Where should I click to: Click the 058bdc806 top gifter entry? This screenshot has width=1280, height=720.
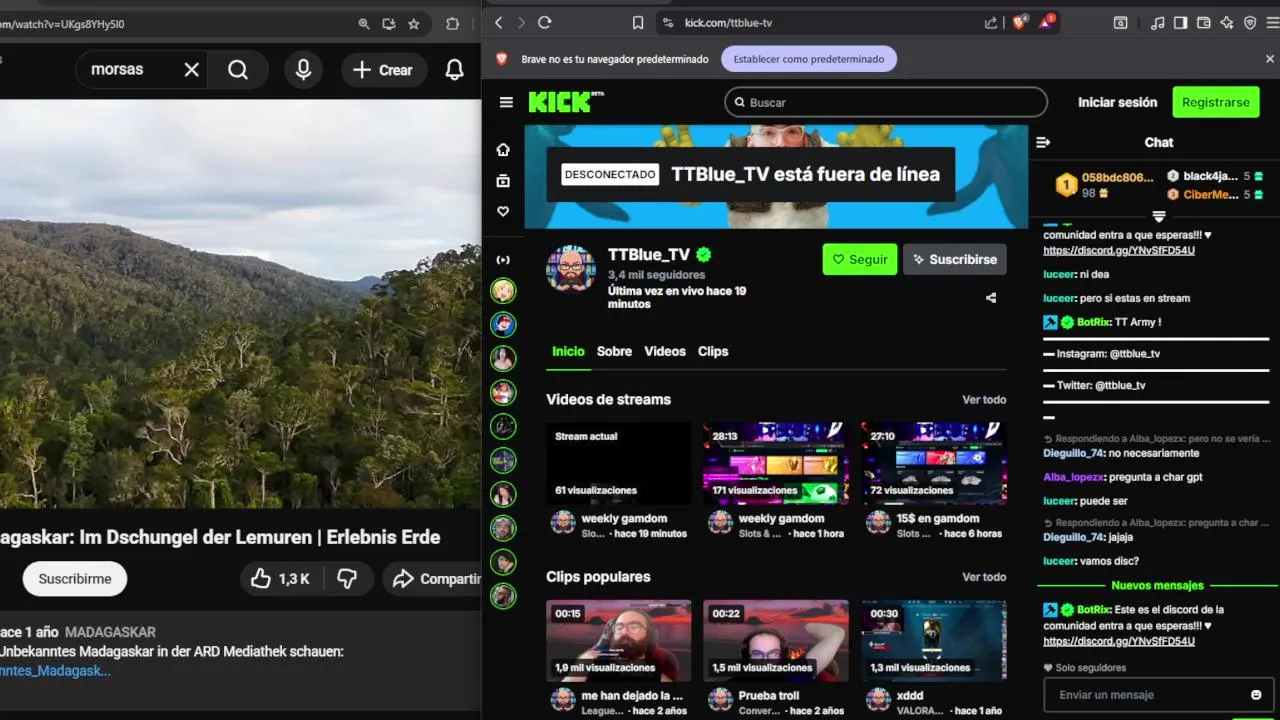click(x=1106, y=185)
